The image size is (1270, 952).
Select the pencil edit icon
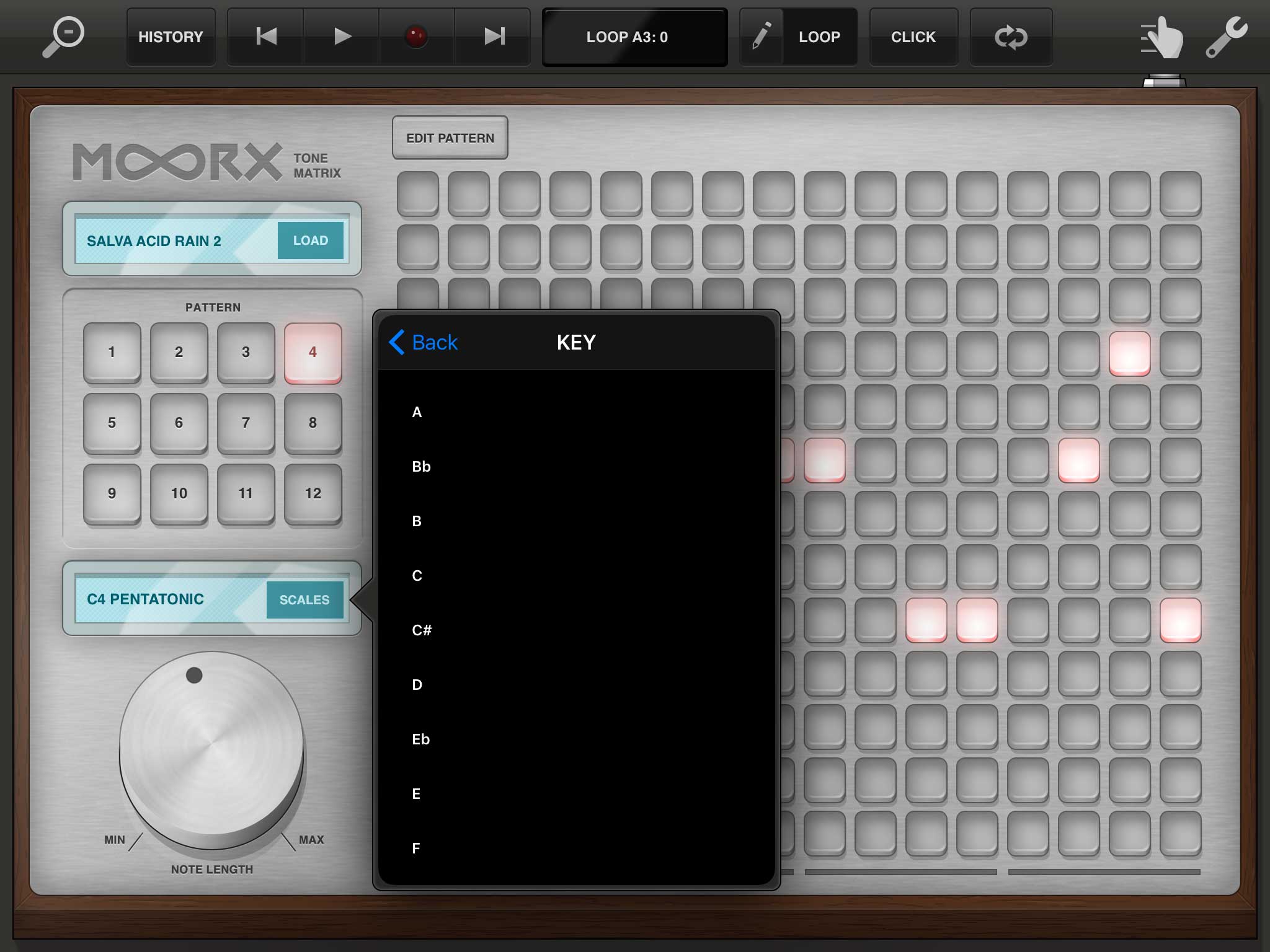762,37
